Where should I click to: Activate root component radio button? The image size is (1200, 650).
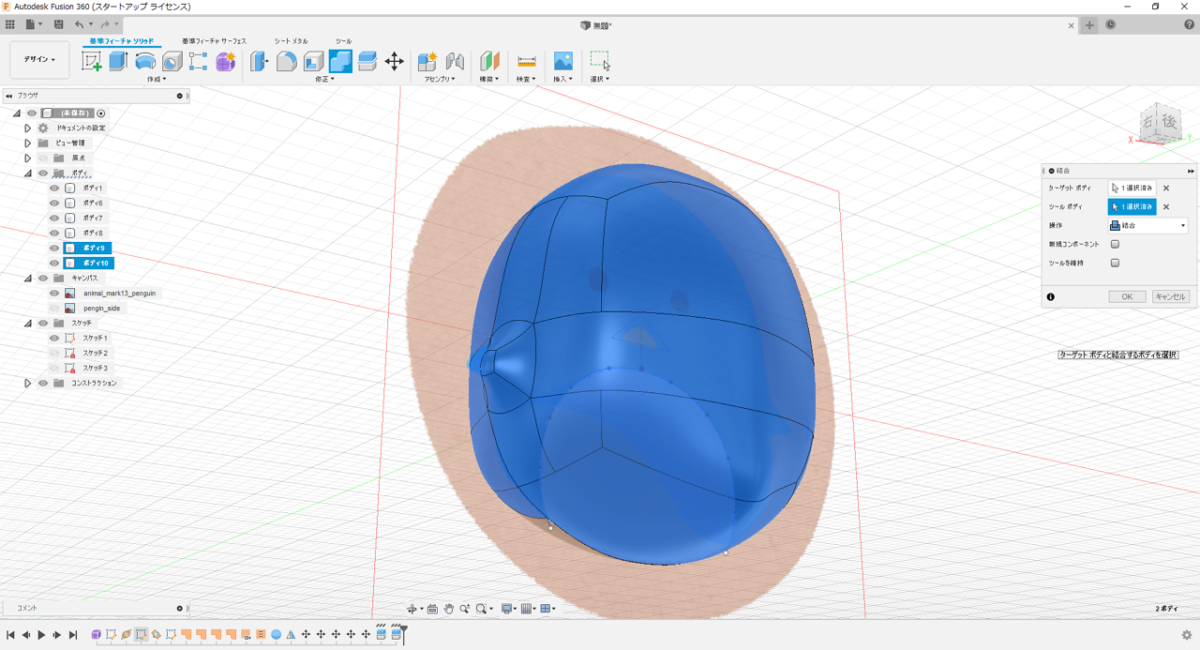[x=101, y=113]
